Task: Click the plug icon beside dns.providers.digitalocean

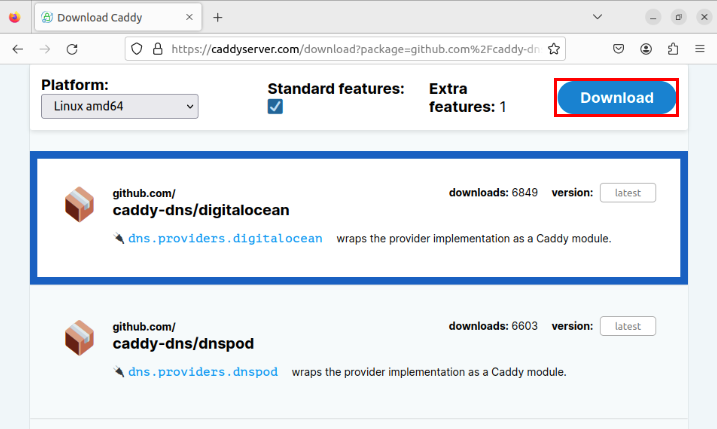Action: 119,238
